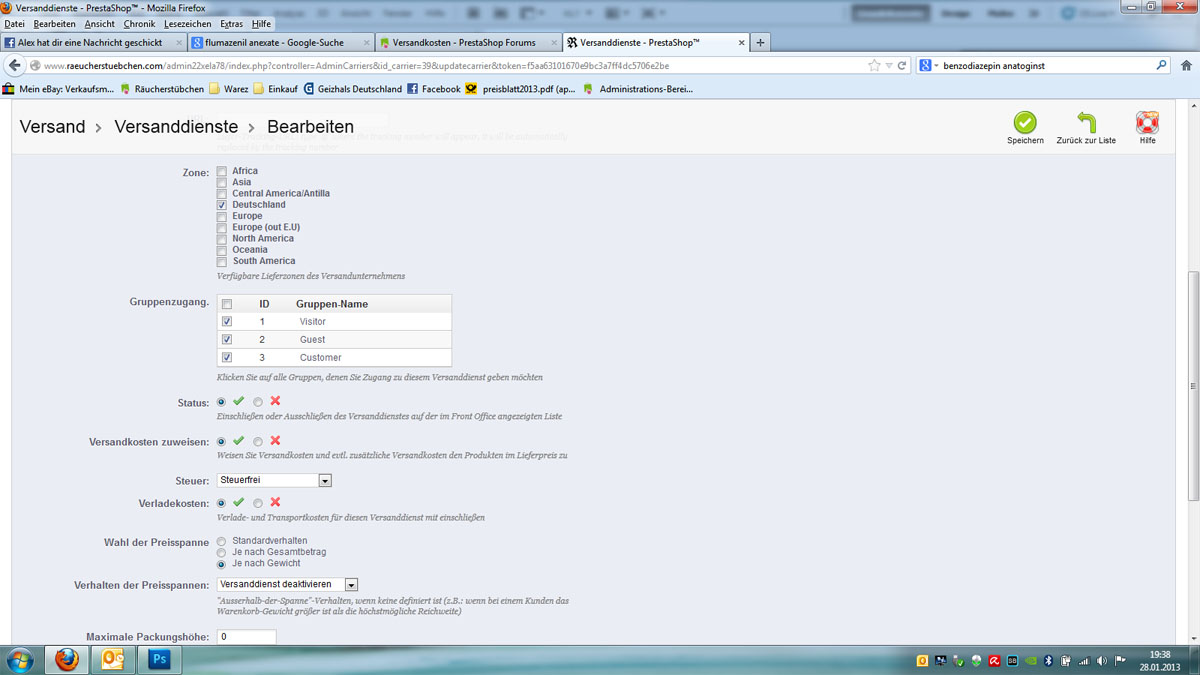The width and height of the screenshot is (1200, 675).
Task: Select Standardverhalten radio option
Action: [x=222, y=541]
